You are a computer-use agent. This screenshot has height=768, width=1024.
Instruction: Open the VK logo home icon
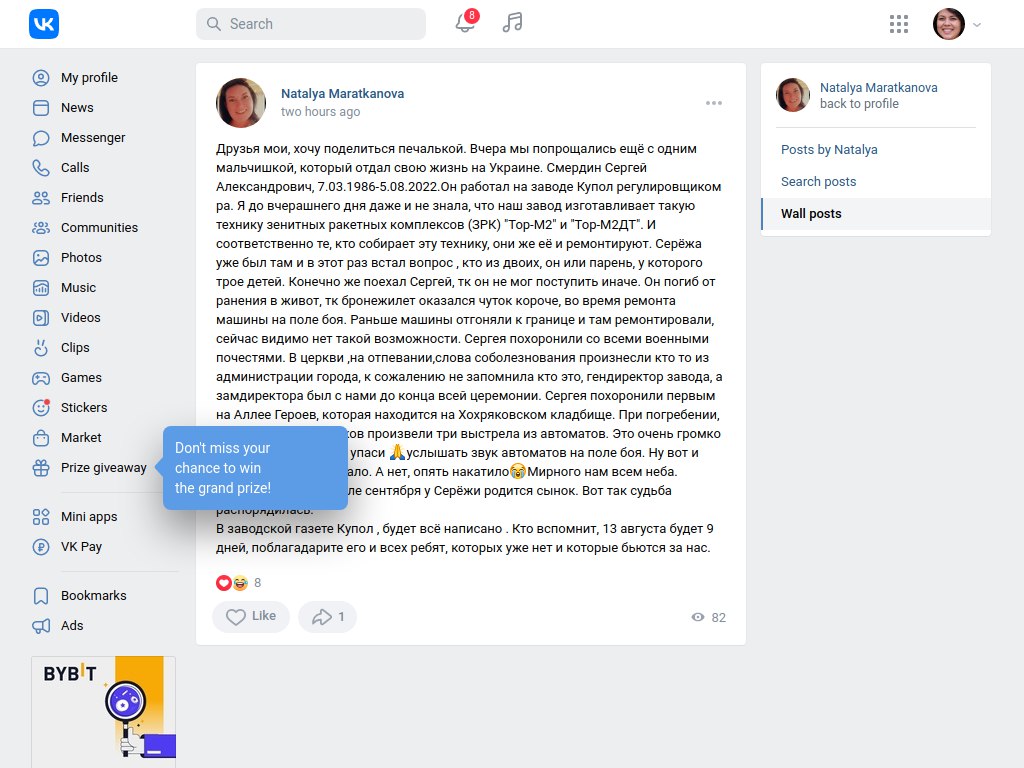[x=44, y=24]
